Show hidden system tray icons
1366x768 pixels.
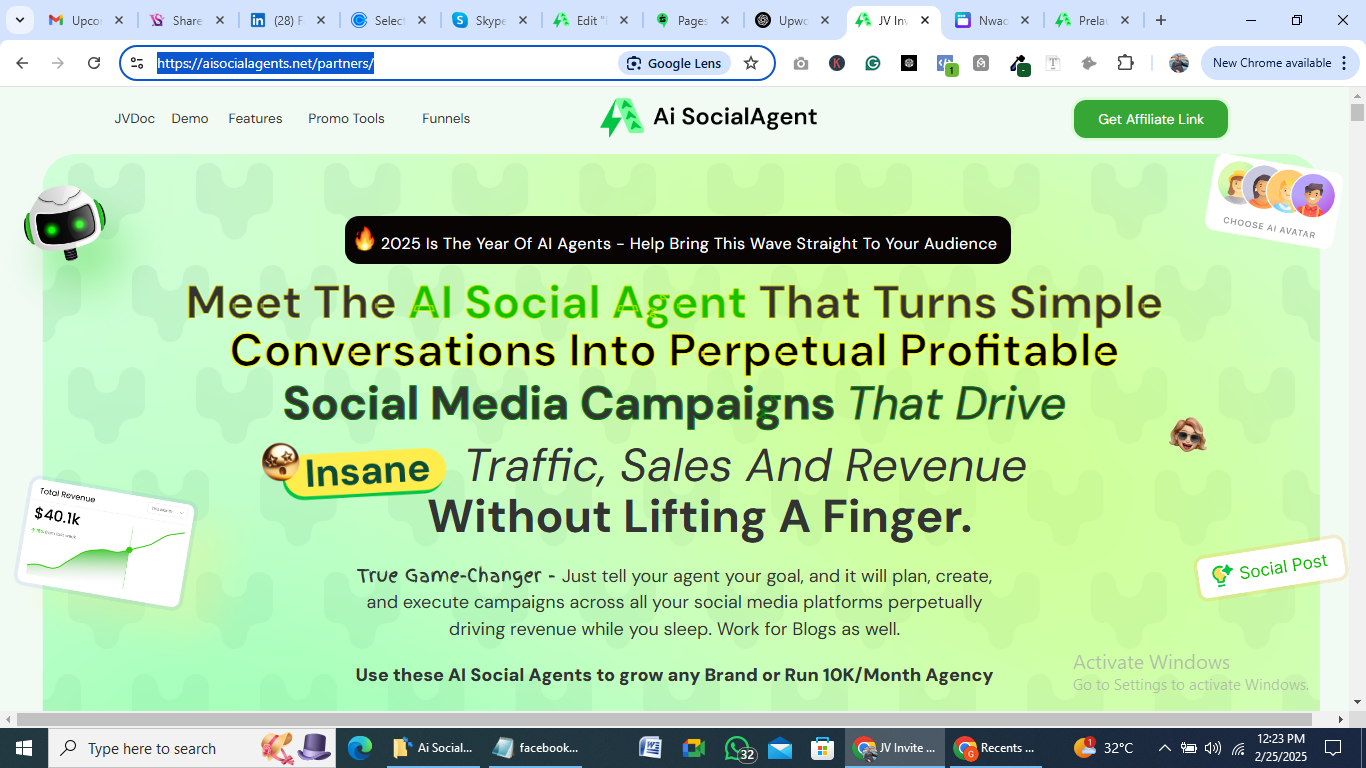[x=1164, y=748]
